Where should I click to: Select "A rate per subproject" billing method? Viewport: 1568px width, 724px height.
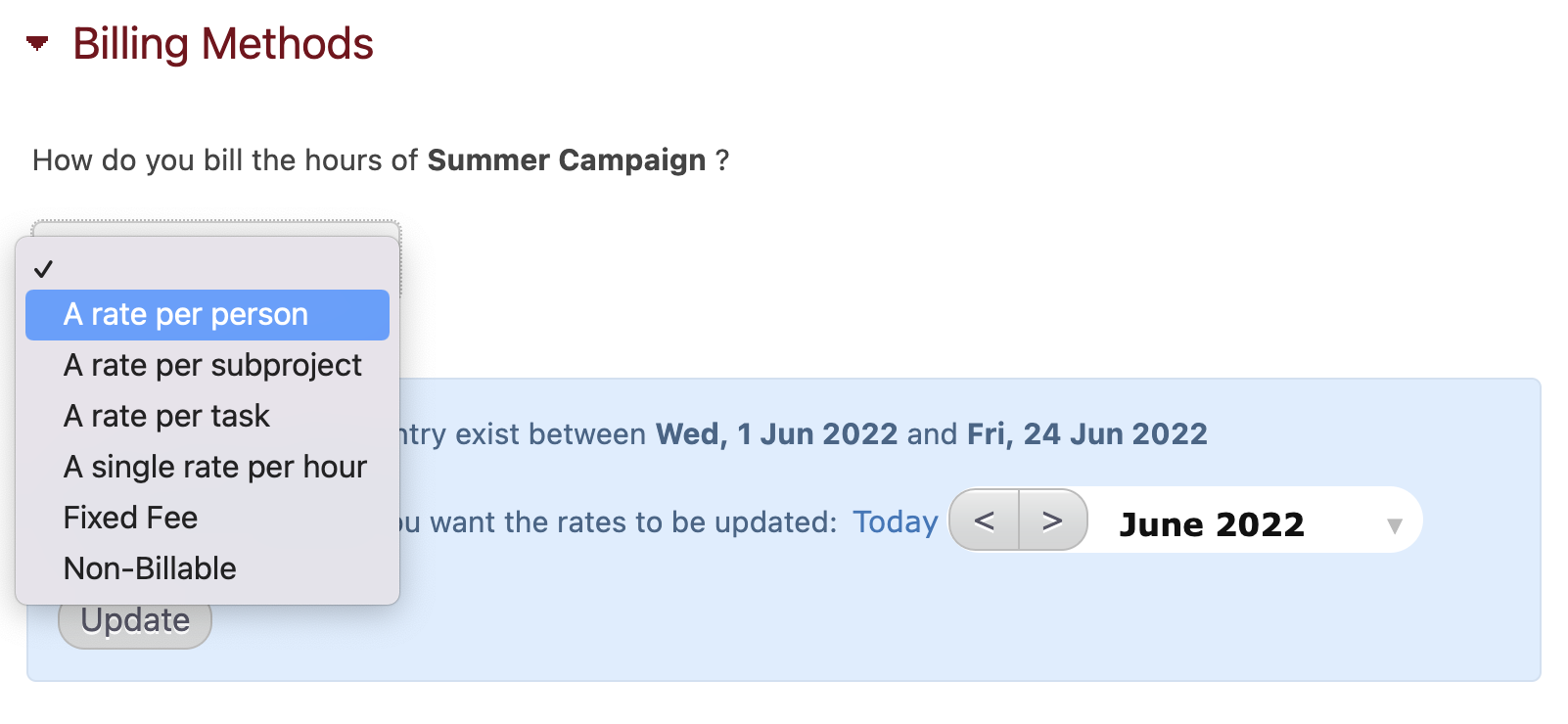[x=211, y=365]
